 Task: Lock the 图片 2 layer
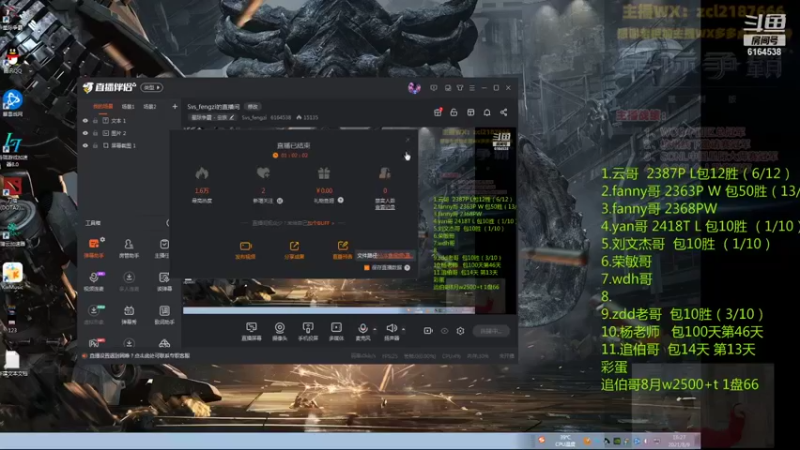(x=95, y=133)
